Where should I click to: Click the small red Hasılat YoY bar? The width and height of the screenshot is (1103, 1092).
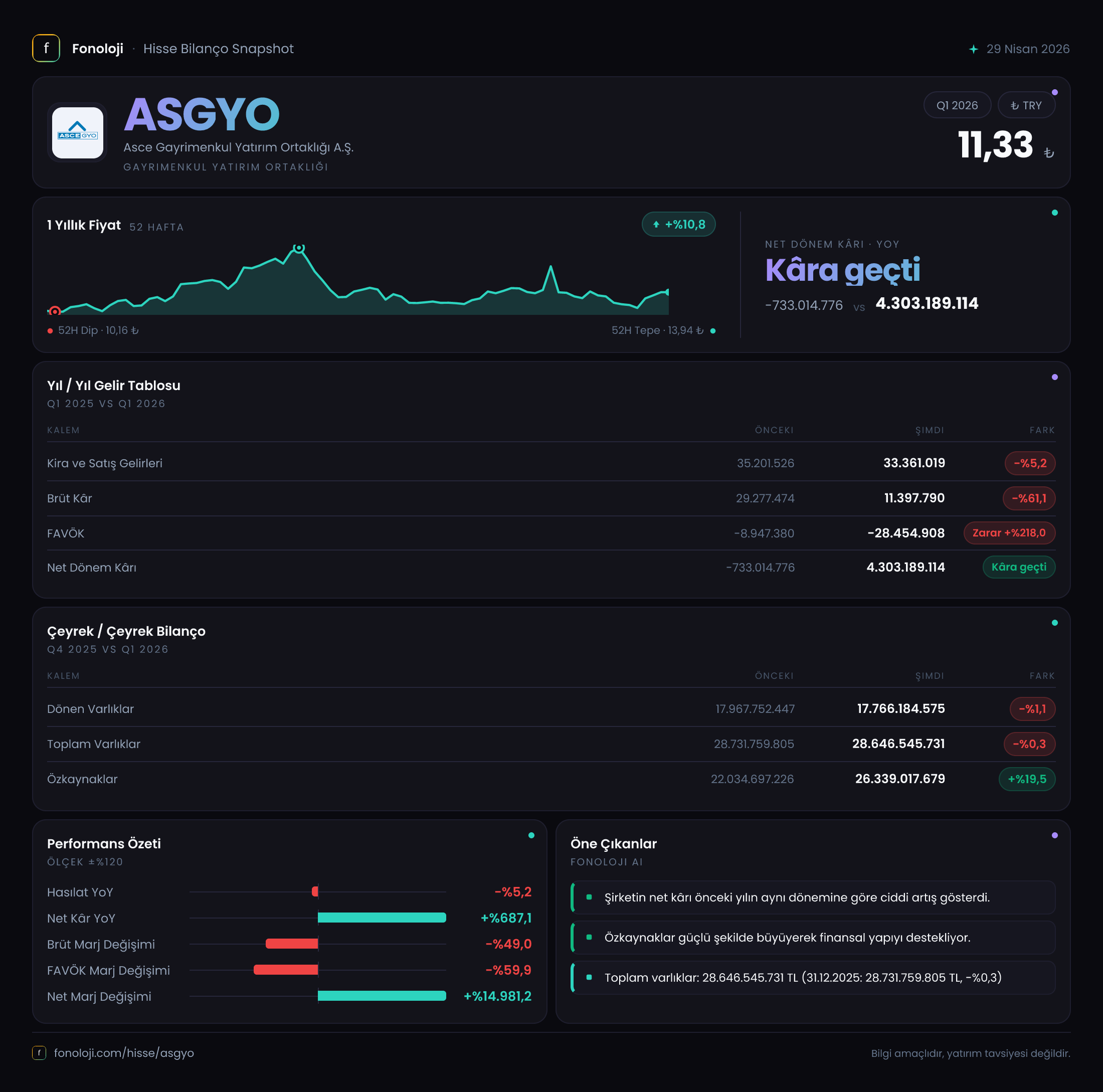pyautogui.click(x=315, y=891)
